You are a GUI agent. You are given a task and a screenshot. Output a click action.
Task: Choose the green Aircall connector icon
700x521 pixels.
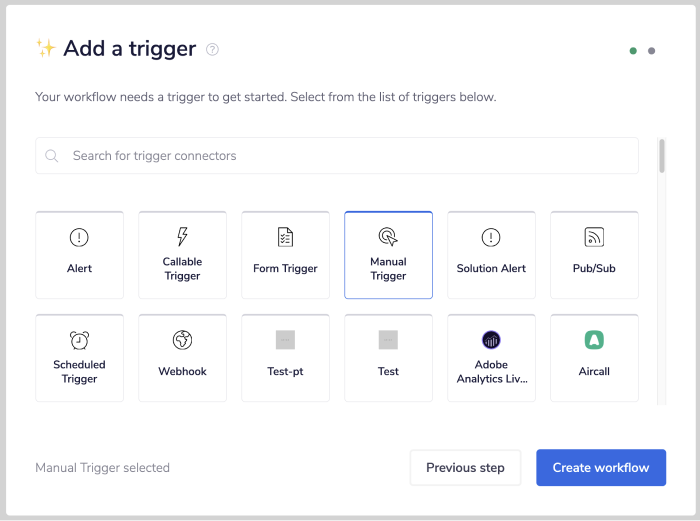(594, 340)
